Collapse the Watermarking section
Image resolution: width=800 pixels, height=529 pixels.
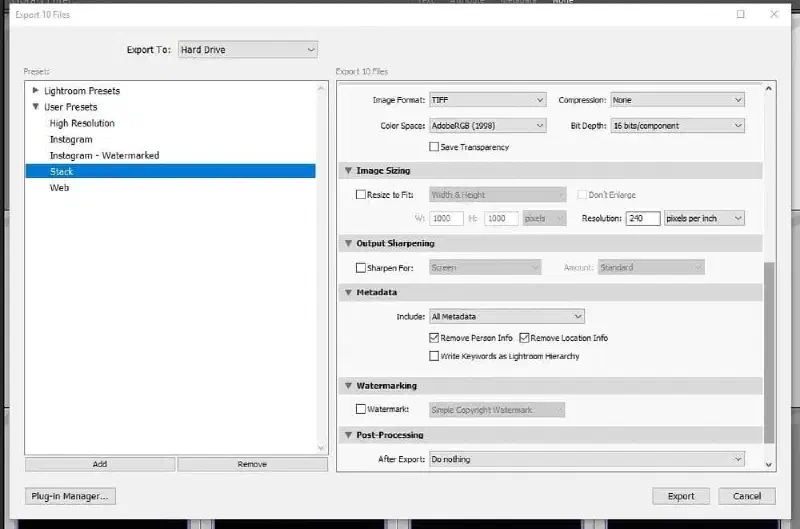(348, 386)
